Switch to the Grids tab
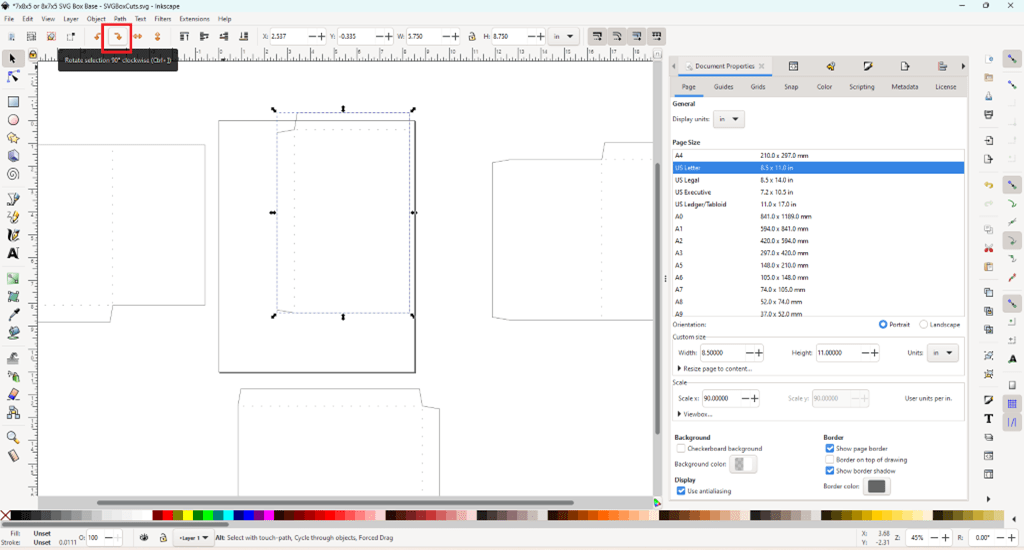The width and height of the screenshot is (1024, 550). coord(758,87)
